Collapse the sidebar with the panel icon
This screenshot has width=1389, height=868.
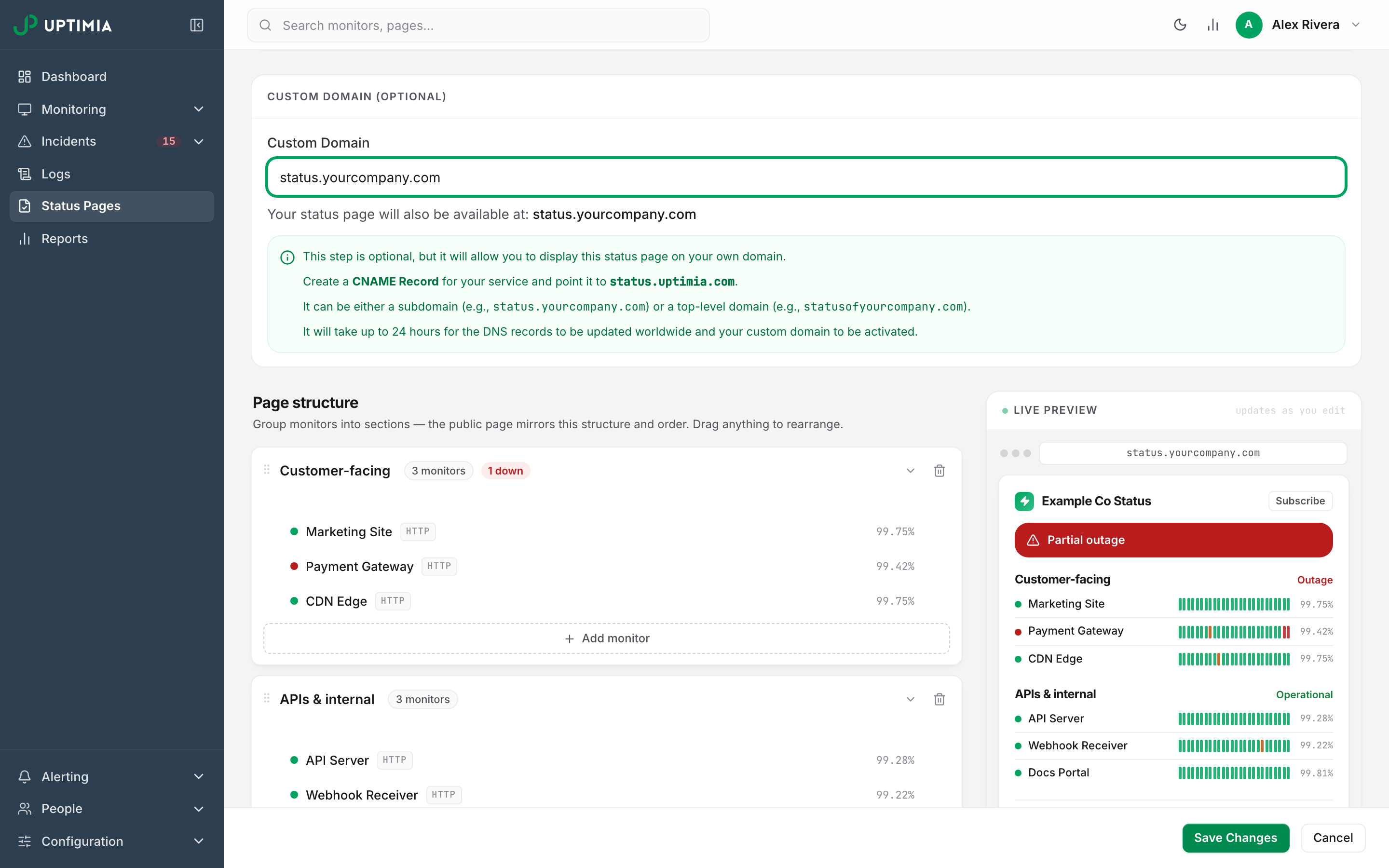[196, 25]
